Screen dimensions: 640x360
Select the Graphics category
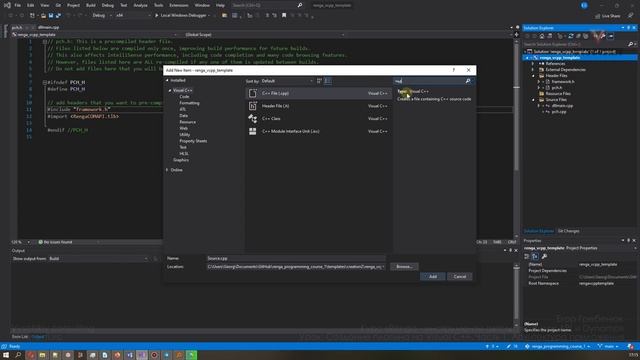click(x=181, y=160)
